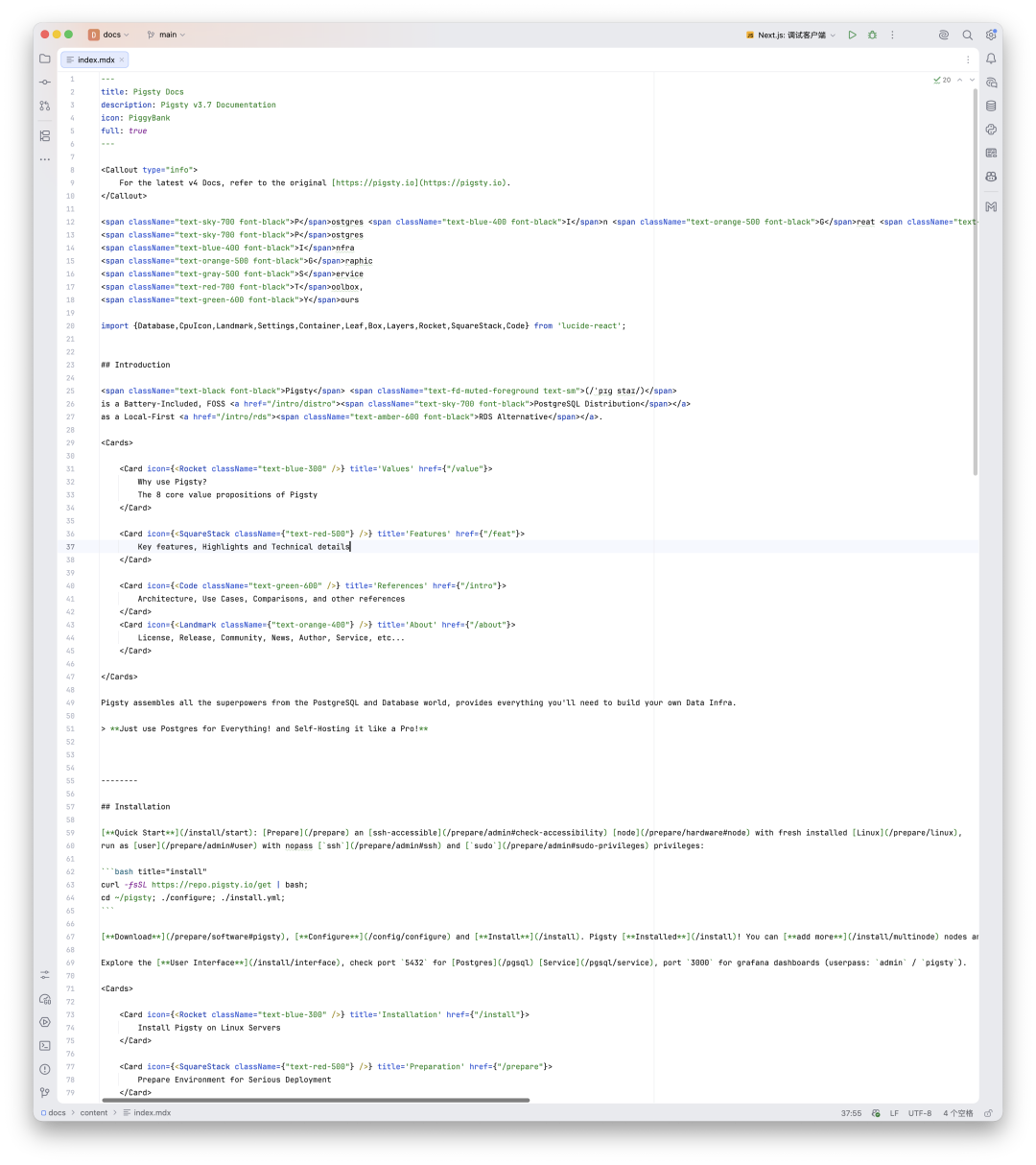The image size is (1036, 1165).
Task: Open the Structure tool window
Action: (x=45, y=136)
